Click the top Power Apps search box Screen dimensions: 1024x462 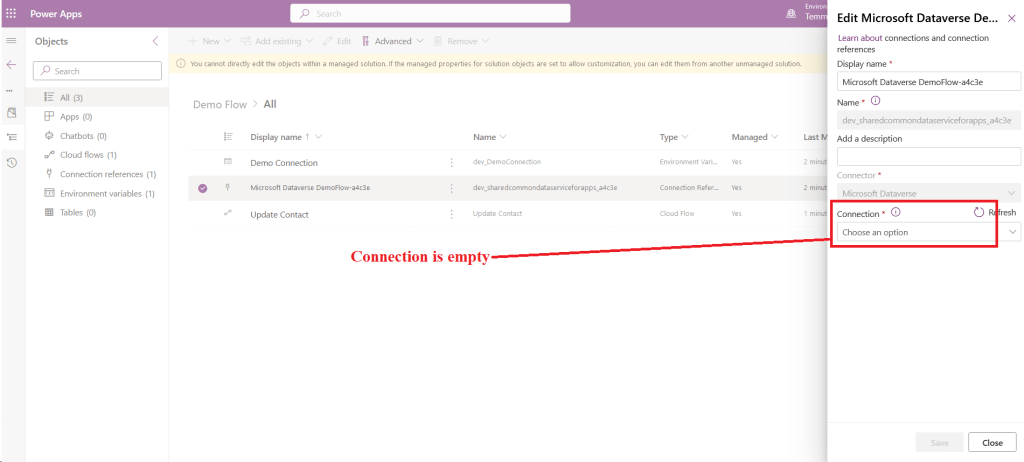(x=430, y=14)
